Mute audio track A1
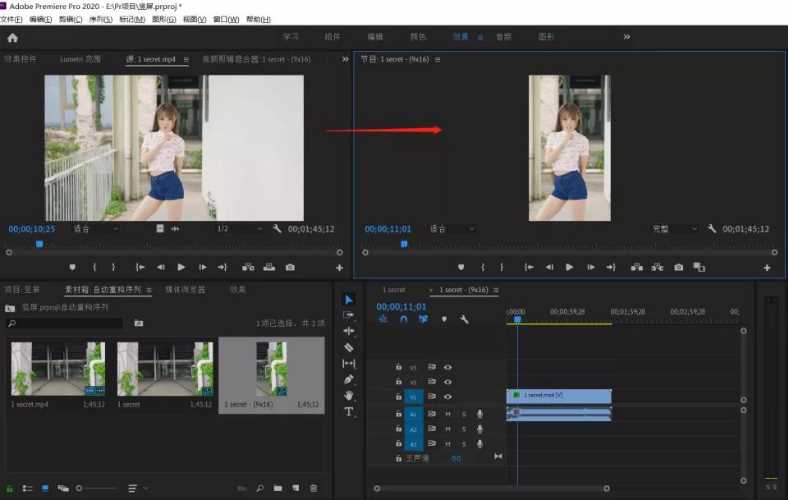The image size is (788, 500). (447, 414)
